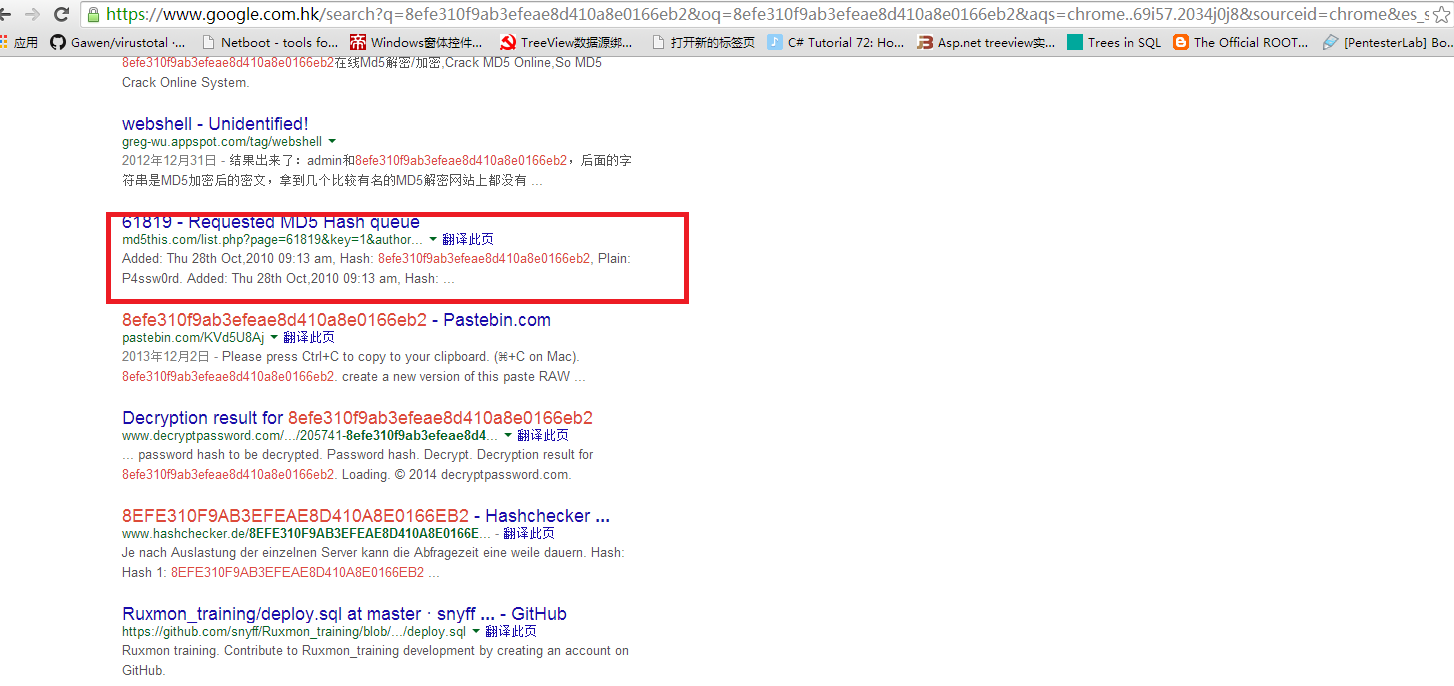Click the page icon of 打开新的标签页 bookmark
Image resolution: width=1454 pixels, height=686 pixels.
(657, 42)
